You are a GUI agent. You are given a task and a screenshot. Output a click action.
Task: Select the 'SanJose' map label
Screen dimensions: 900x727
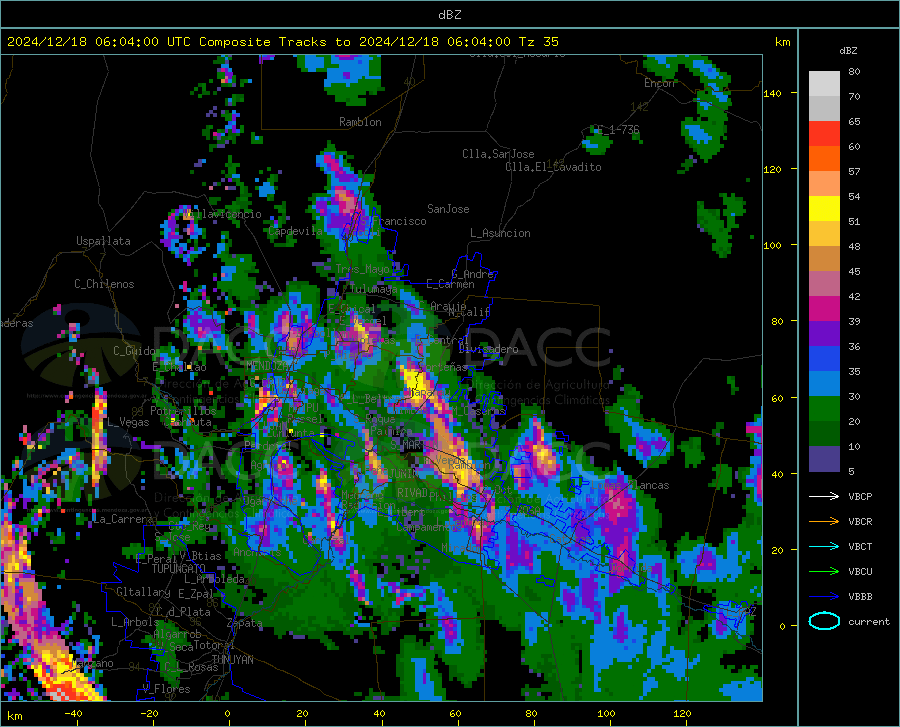coord(448,209)
